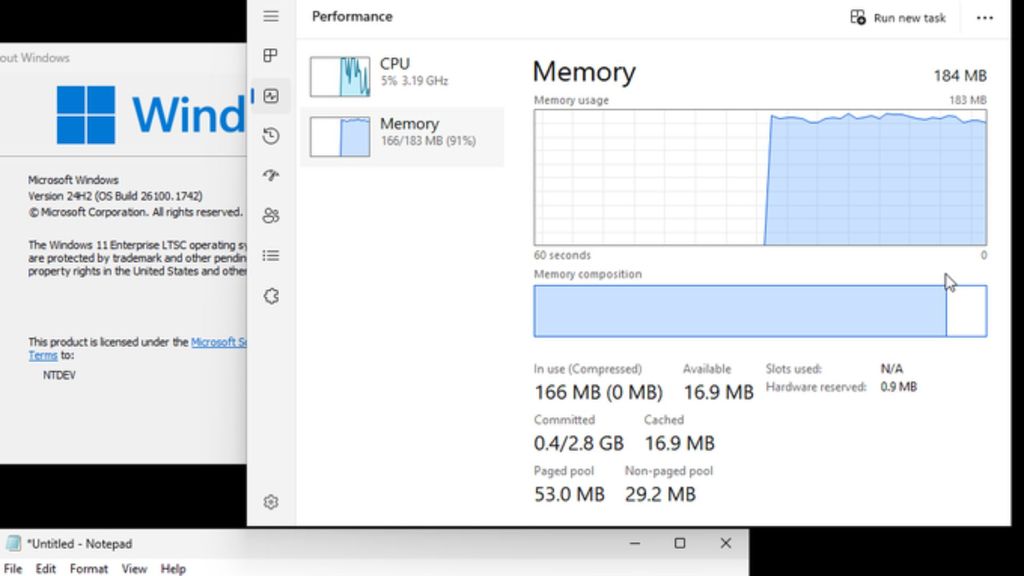This screenshot has height=576, width=1024.
Task: Open the Users page
Action: pos(270,216)
